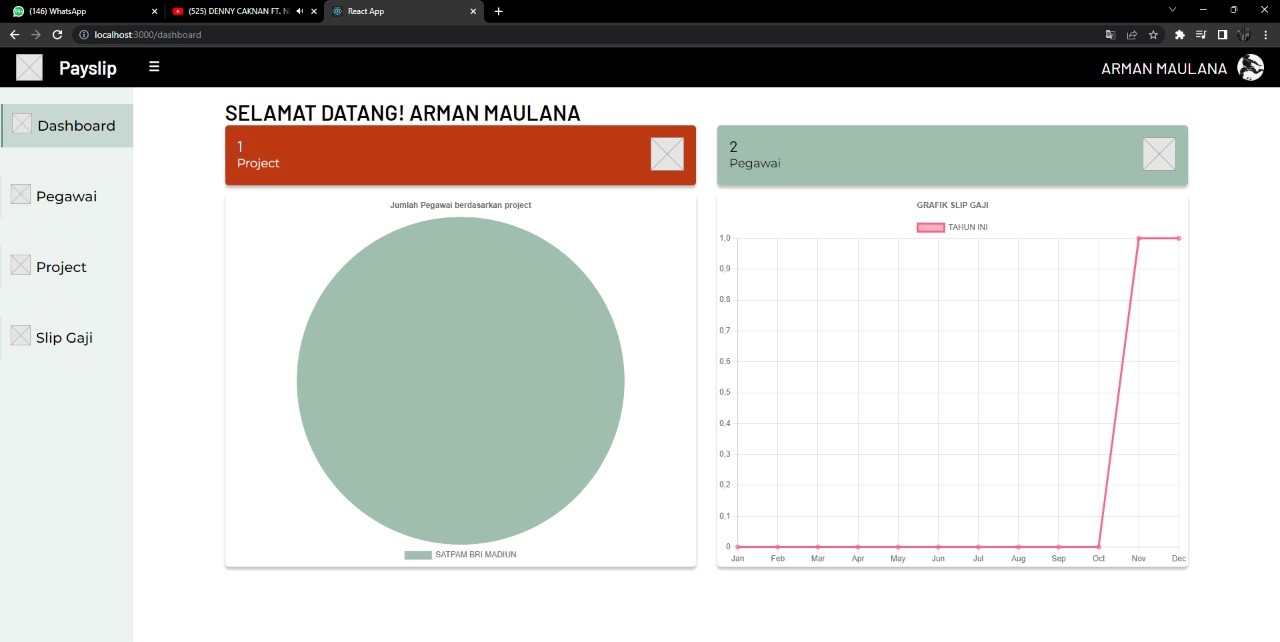Open the Arman Maulana profile avatar

pyautogui.click(x=1251, y=67)
